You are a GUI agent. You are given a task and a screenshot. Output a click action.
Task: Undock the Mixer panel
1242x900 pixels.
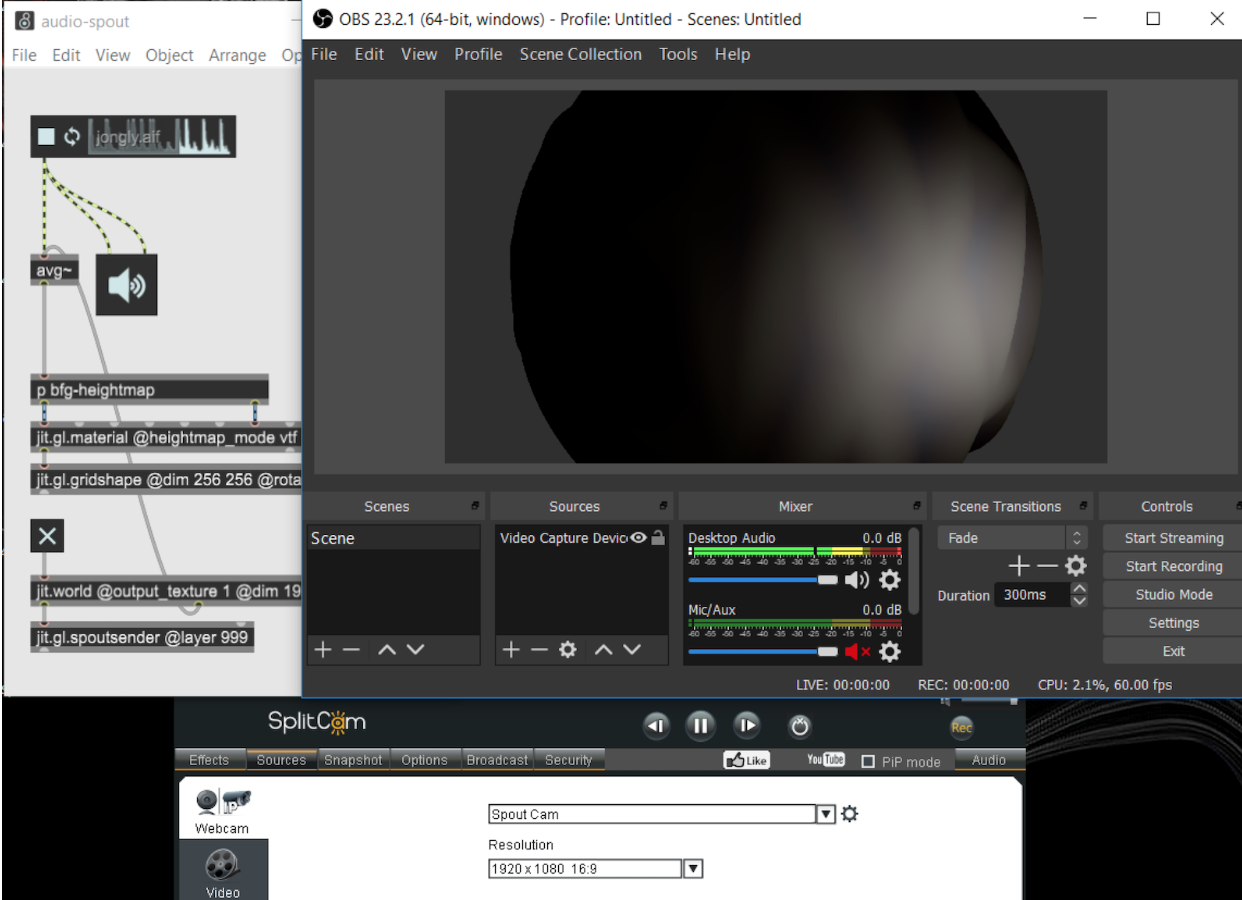[x=916, y=506]
